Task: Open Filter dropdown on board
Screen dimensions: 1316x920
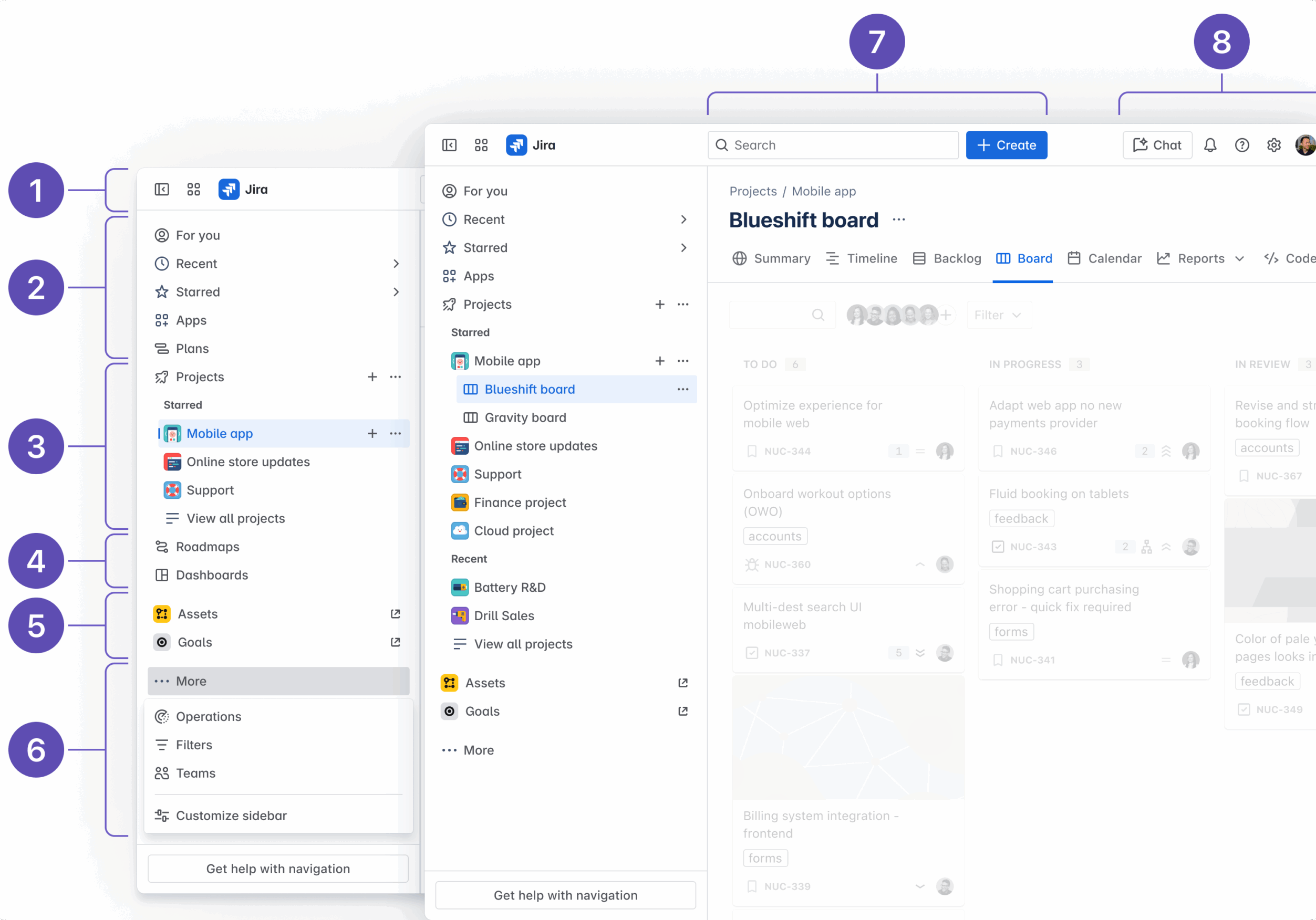Action: tap(999, 315)
